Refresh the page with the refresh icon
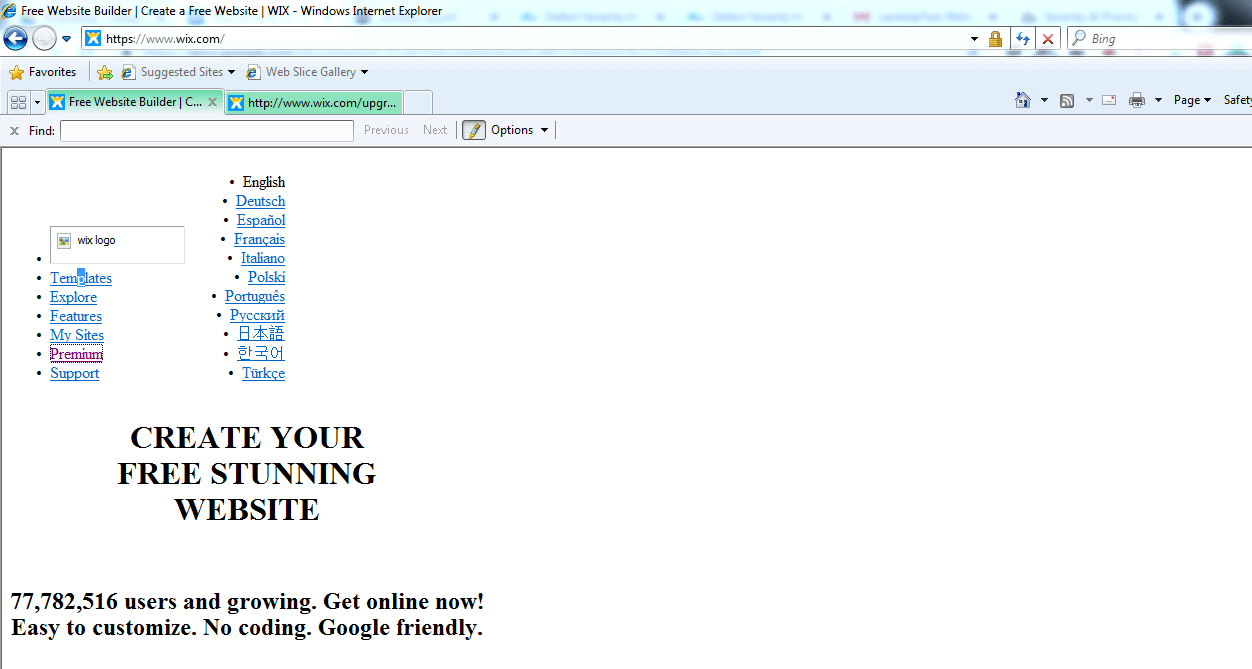Image resolution: width=1252 pixels, height=669 pixels. tap(1022, 39)
